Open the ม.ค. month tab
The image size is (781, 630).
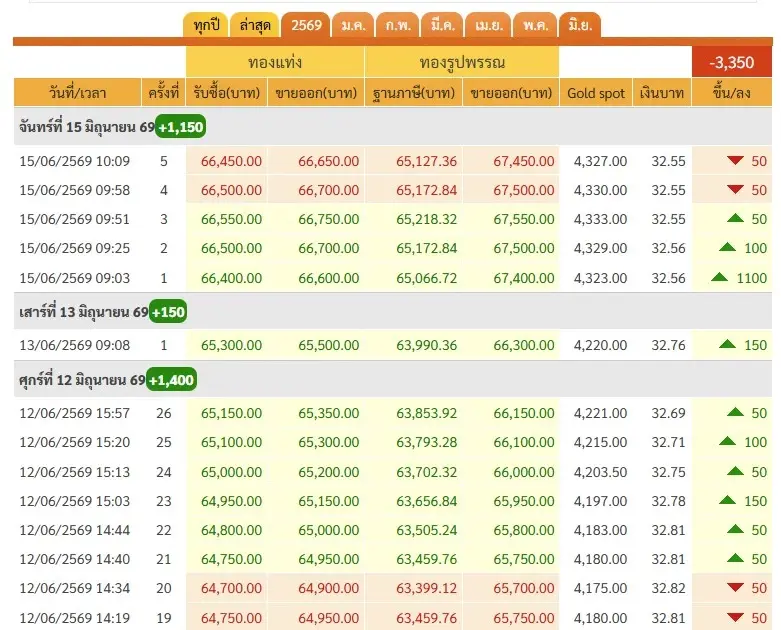[353, 25]
